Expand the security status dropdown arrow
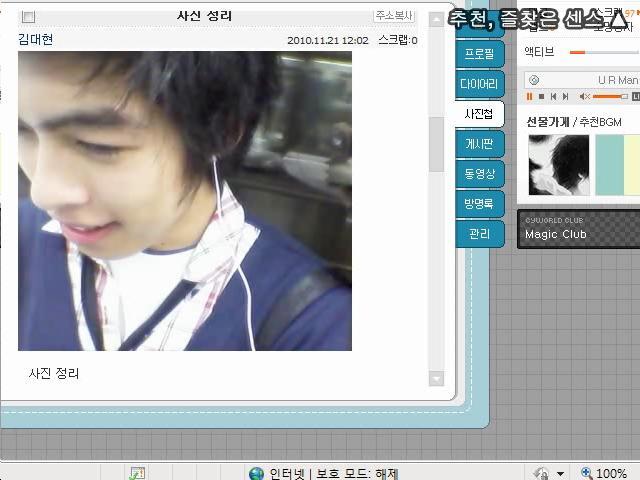The width and height of the screenshot is (640, 480). tap(560, 474)
